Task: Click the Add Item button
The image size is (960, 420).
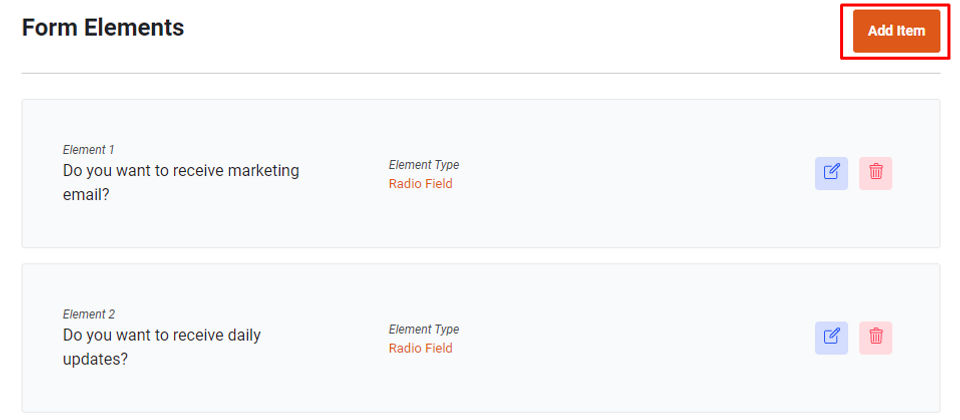Action: [896, 31]
